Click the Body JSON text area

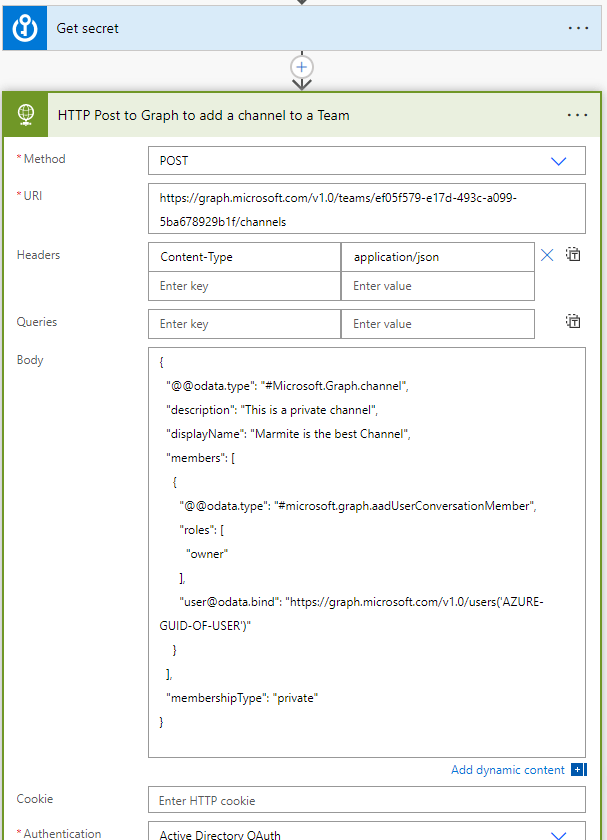tap(366, 550)
